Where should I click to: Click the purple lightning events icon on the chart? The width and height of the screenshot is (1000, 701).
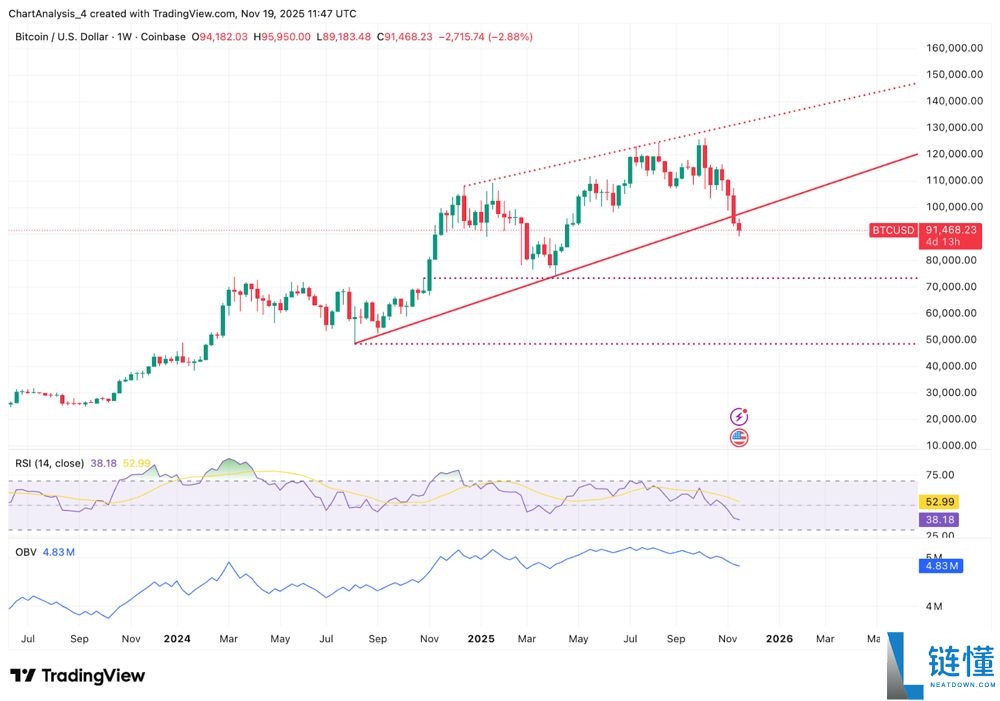738,416
